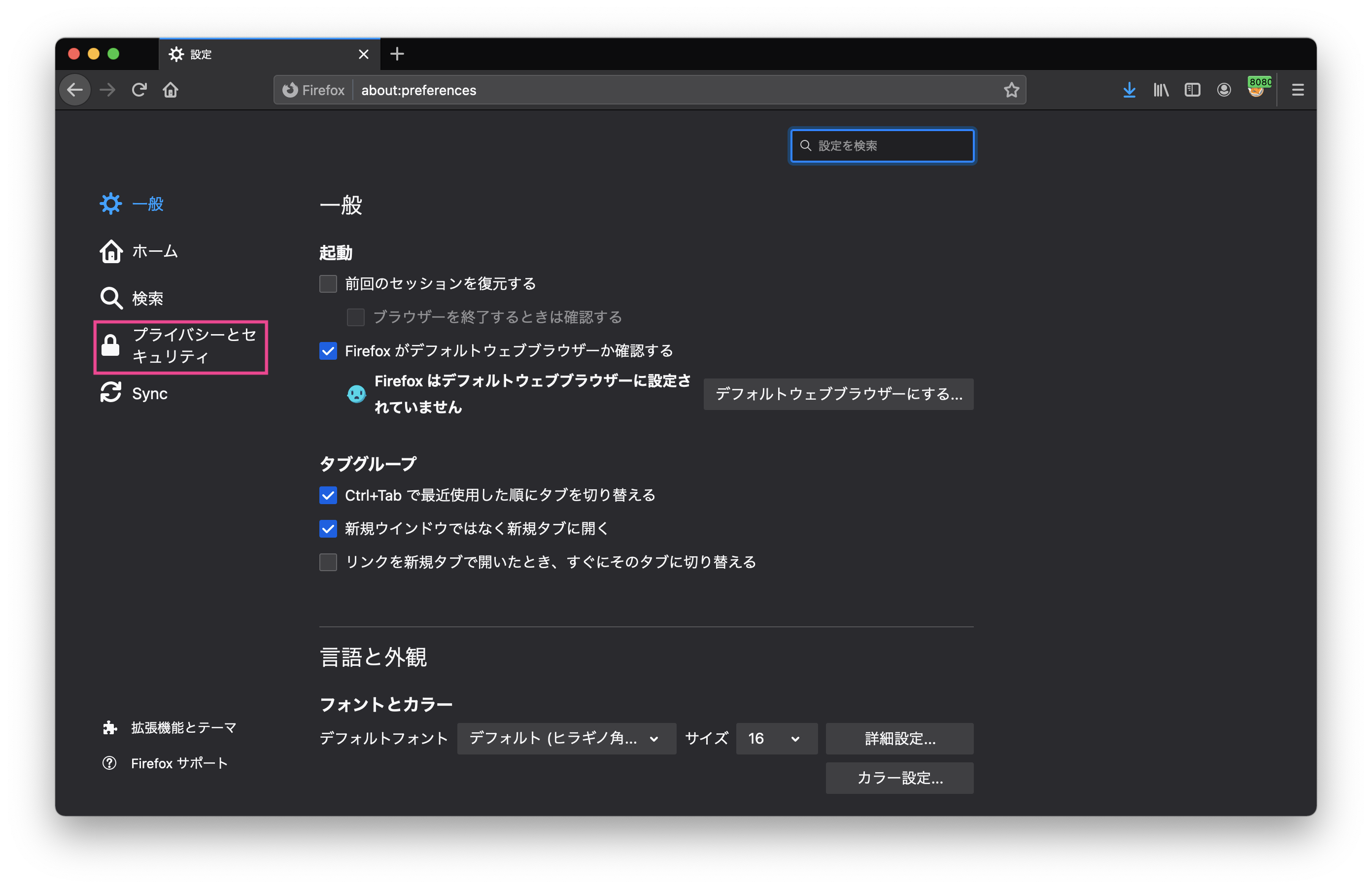This screenshot has height=889, width=1372.
Task: Reload the current page
Action: click(x=139, y=90)
